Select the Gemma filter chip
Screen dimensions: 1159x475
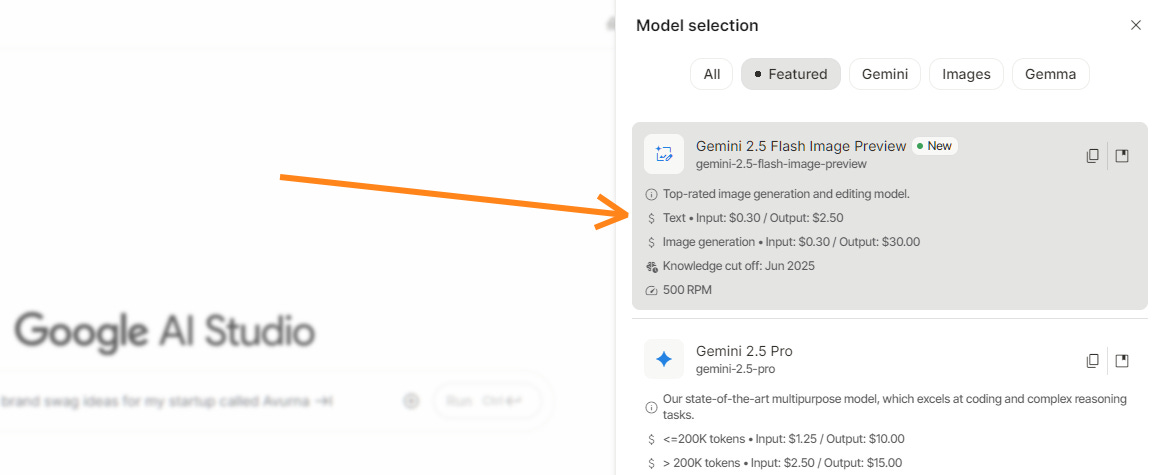pos(1050,74)
